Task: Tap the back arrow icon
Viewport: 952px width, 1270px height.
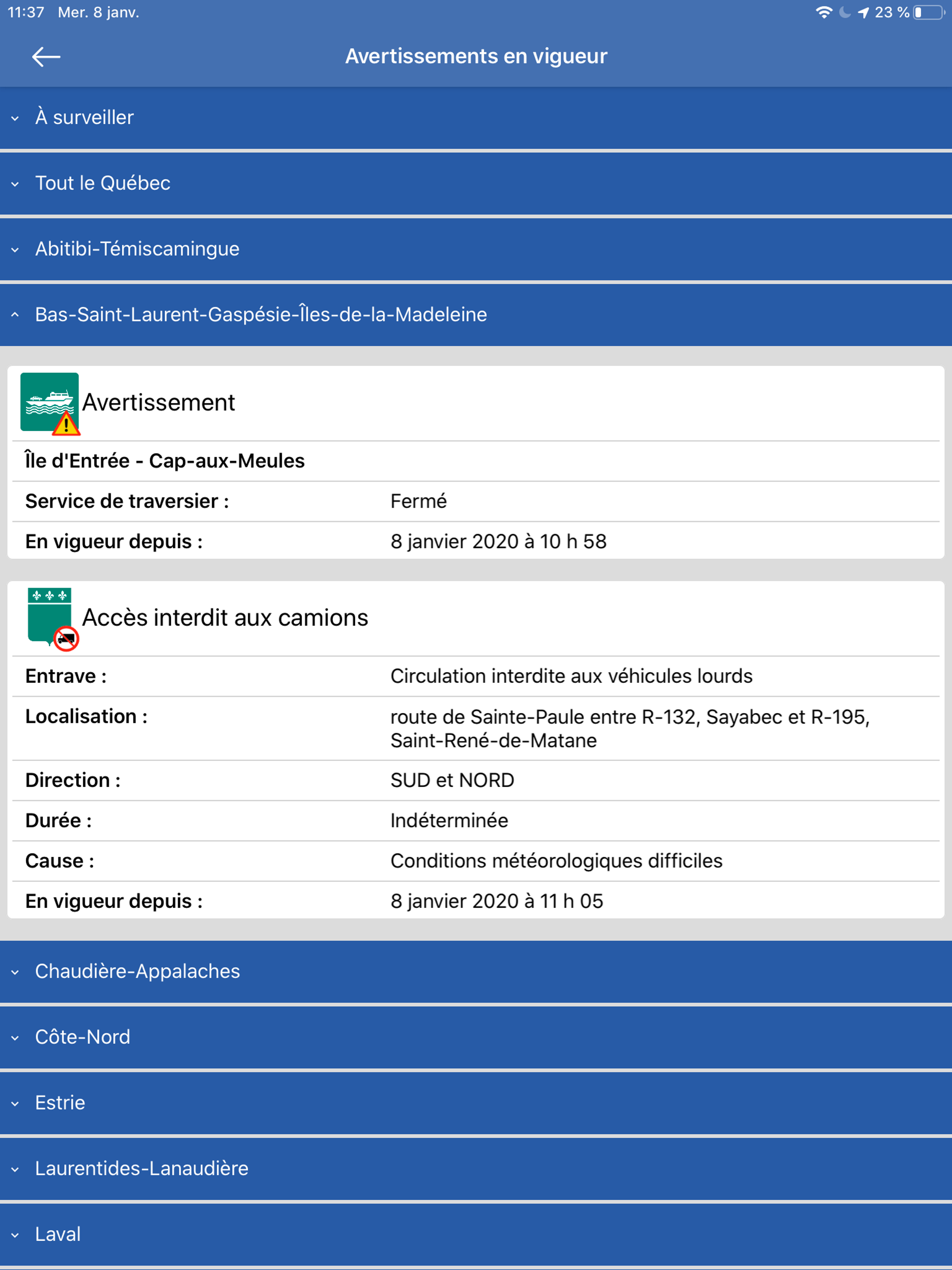Action: pos(46,56)
